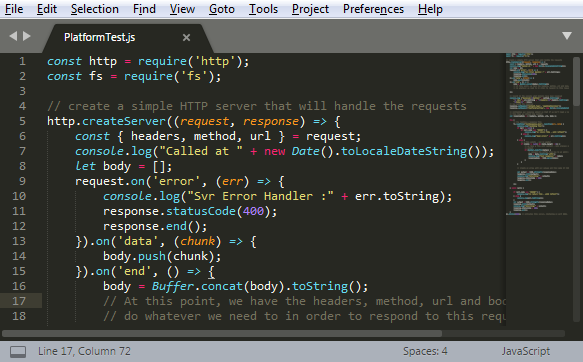Open the Tools menu

click(x=263, y=9)
